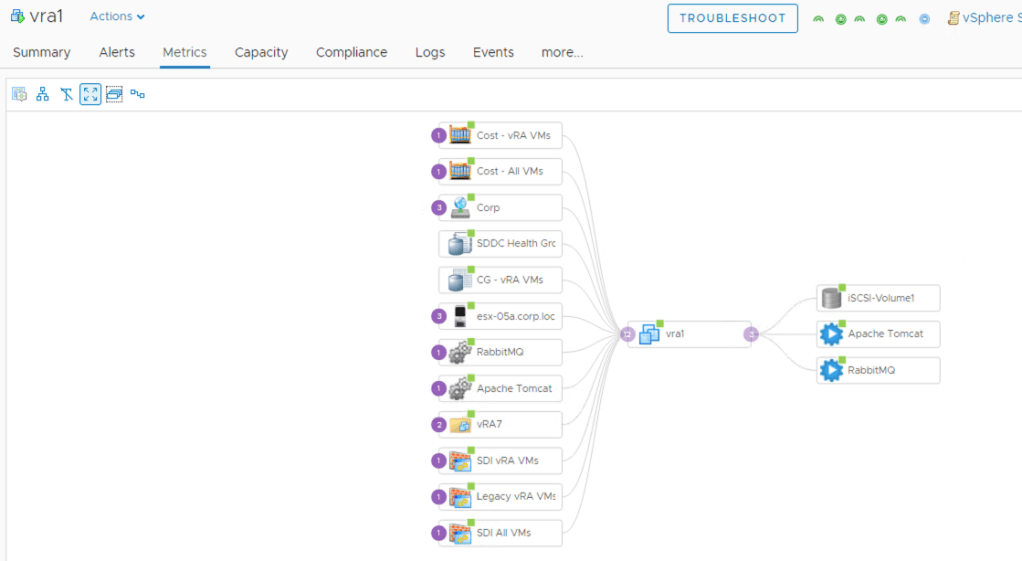Click the fit-to-view toolbar icon
Viewport: 1022px width, 561px height.
(90, 94)
